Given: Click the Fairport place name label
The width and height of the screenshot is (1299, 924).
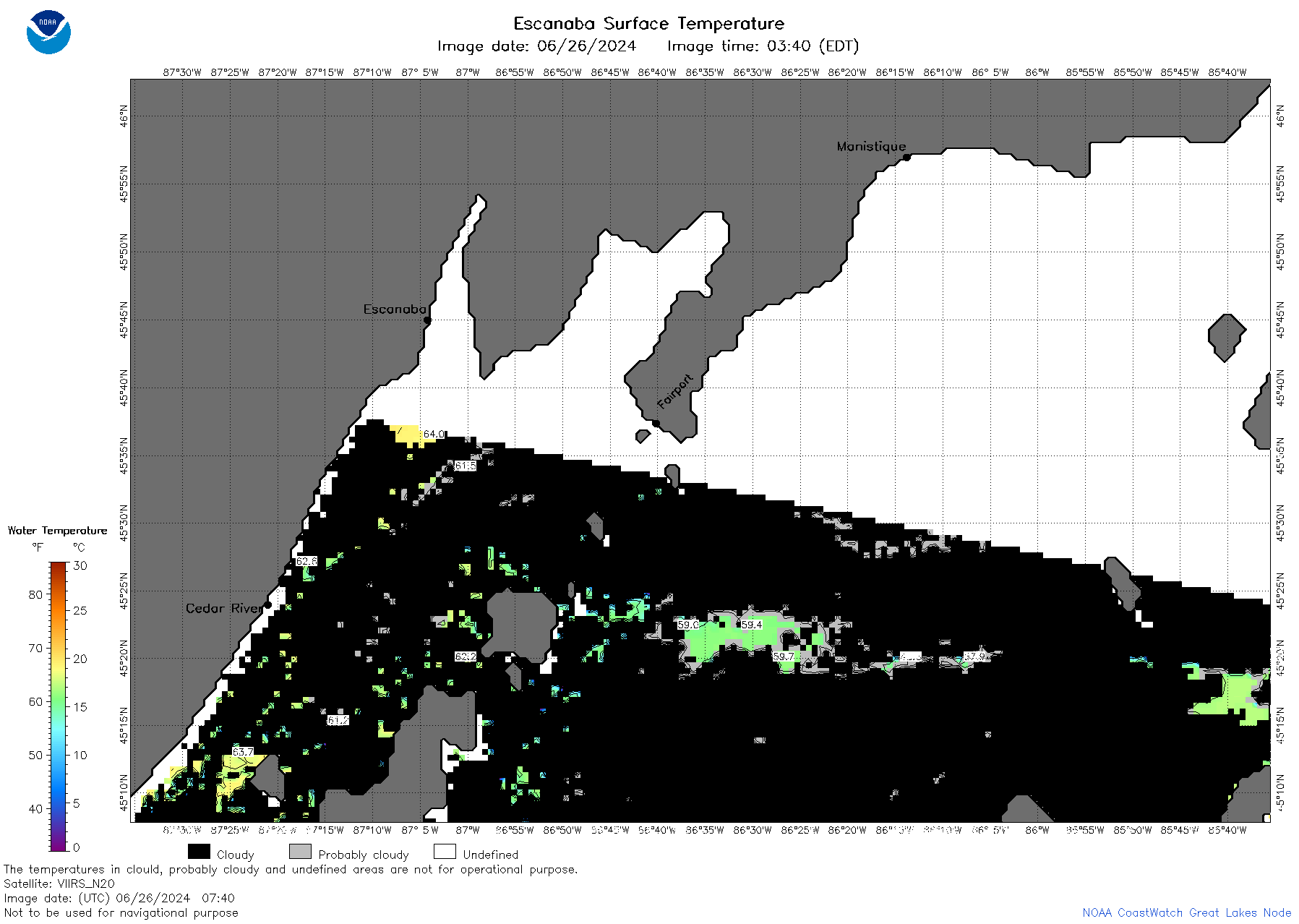Looking at the screenshot, I should point(675,392).
